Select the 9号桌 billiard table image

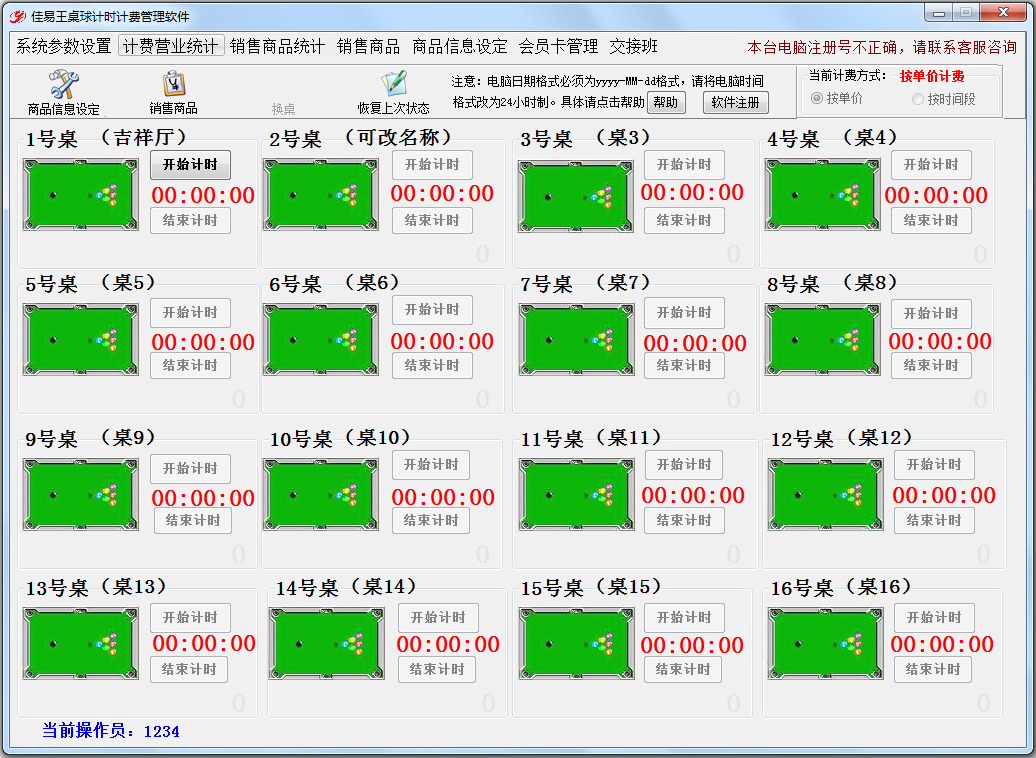[81, 495]
